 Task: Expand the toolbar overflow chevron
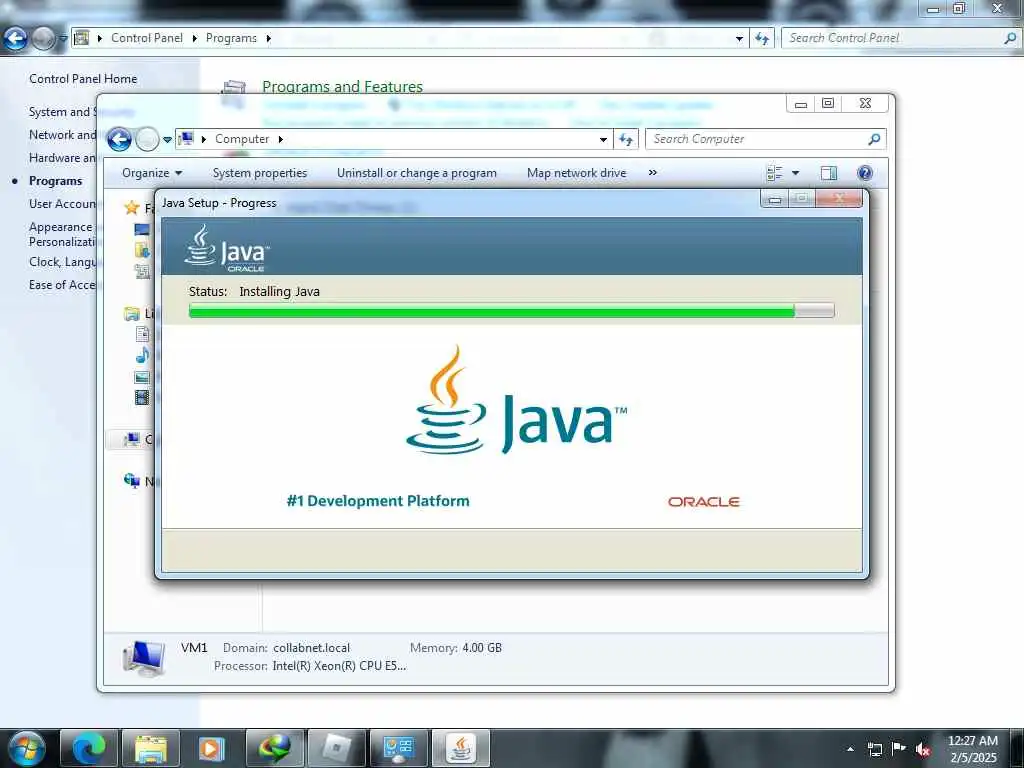coord(652,173)
